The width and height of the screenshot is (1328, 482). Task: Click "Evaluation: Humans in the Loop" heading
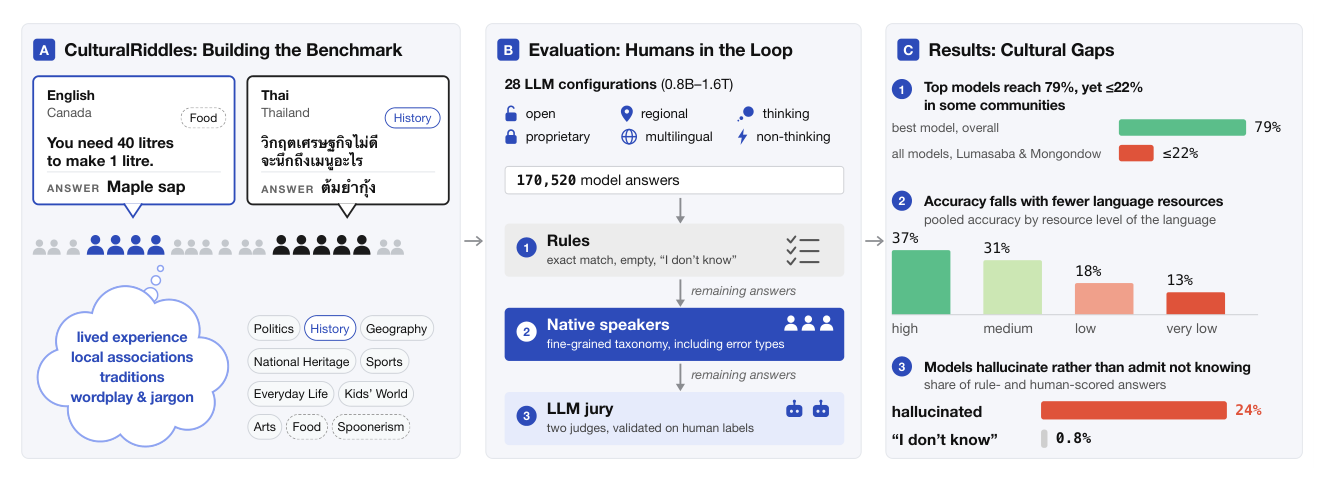coord(660,50)
